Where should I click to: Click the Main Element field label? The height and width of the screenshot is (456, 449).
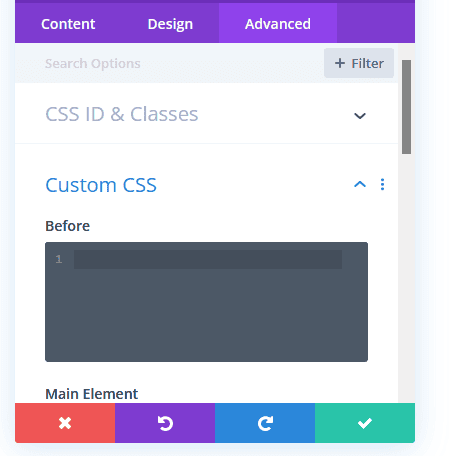[x=91, y=394]
